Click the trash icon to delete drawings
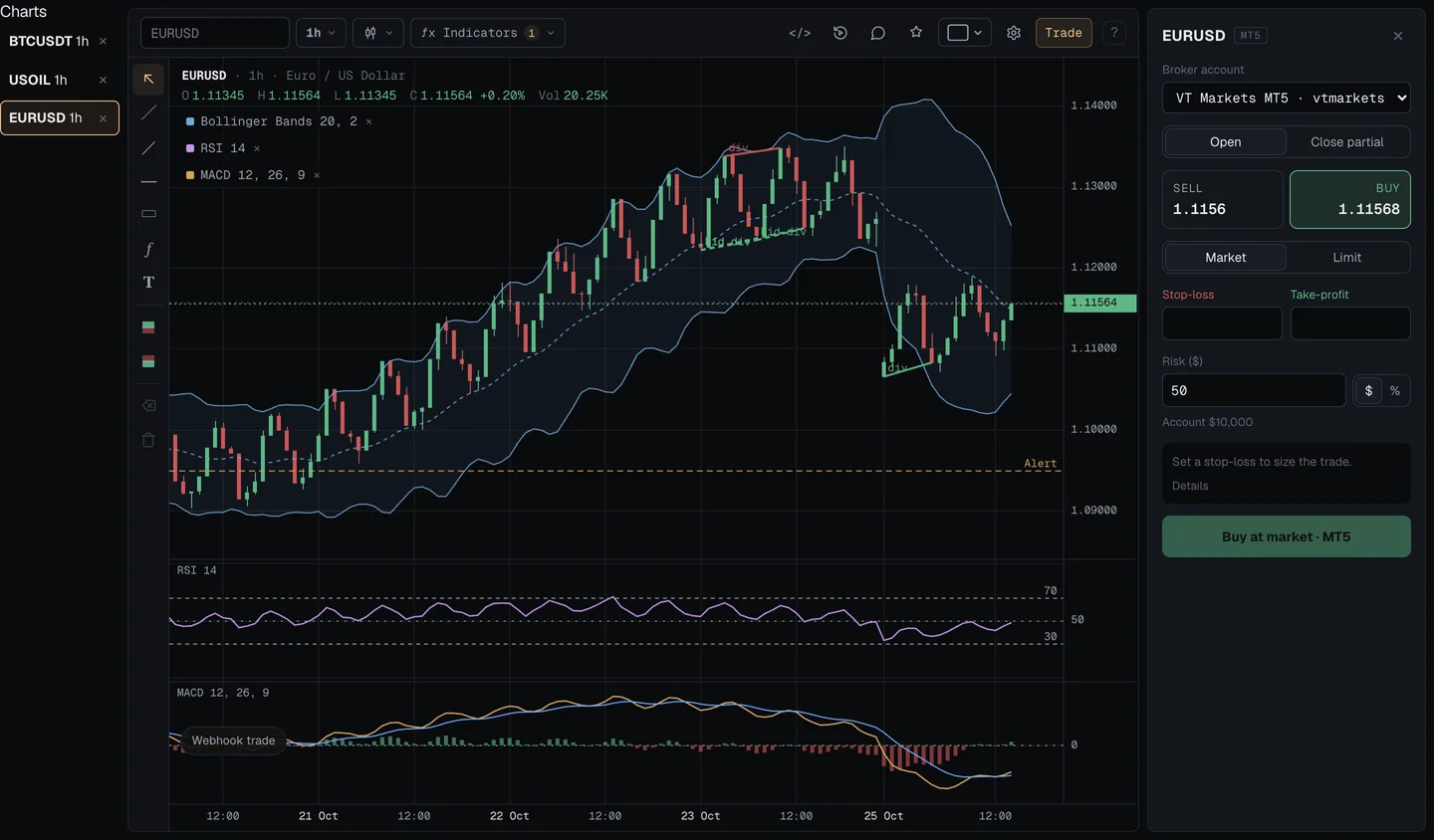The image size is (1434, 840). pos(148,440)
